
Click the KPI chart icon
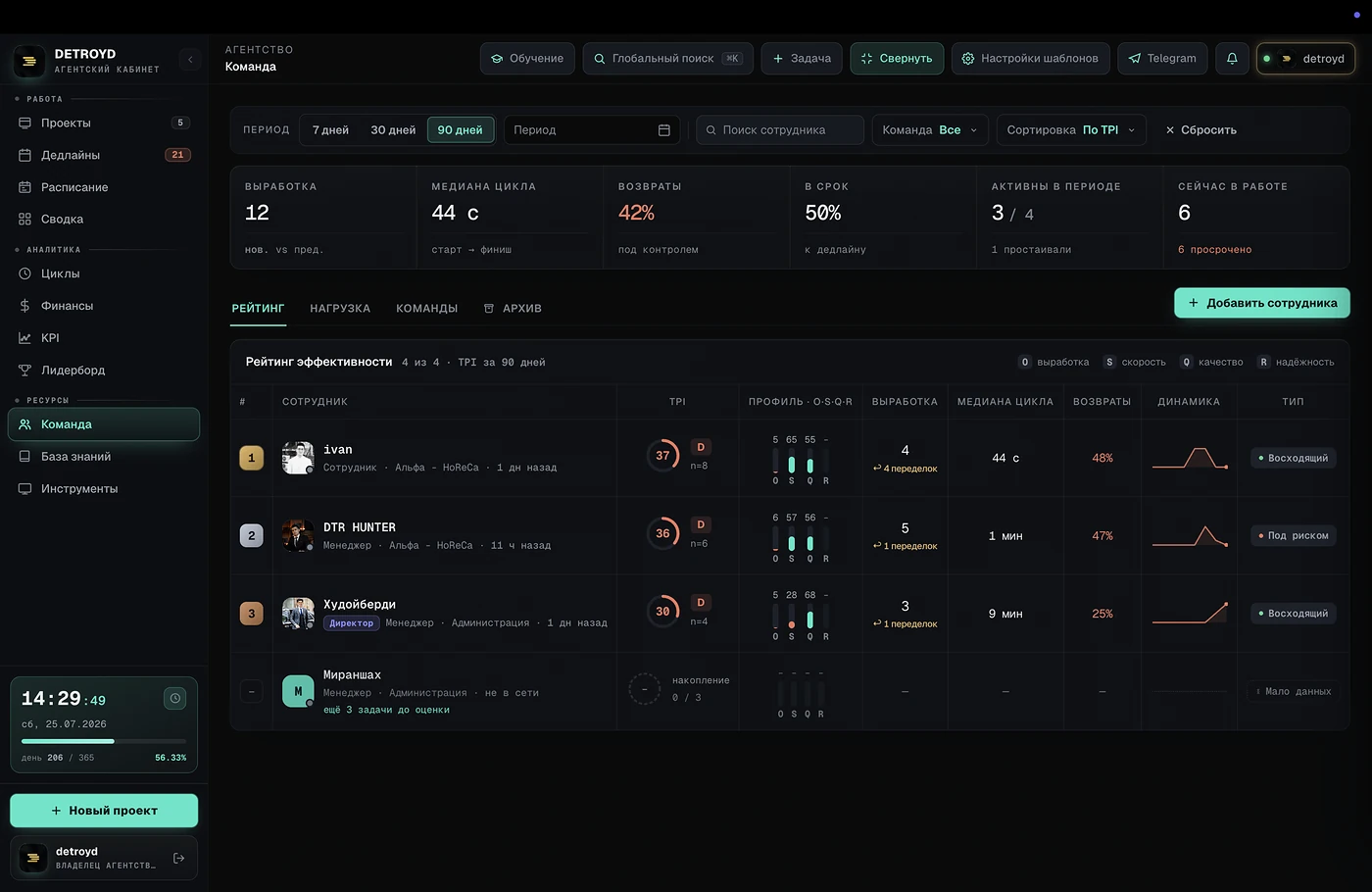(24, 338)
